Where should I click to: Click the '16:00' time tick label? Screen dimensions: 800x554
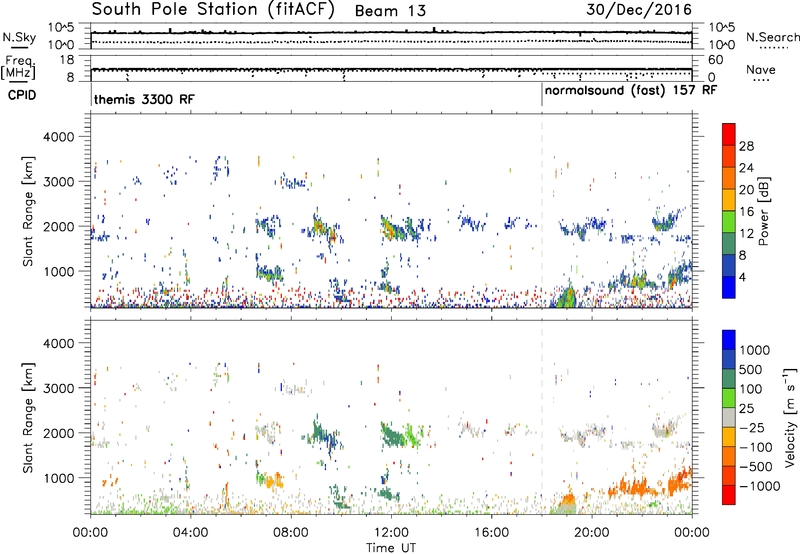(x=491, y=533)
